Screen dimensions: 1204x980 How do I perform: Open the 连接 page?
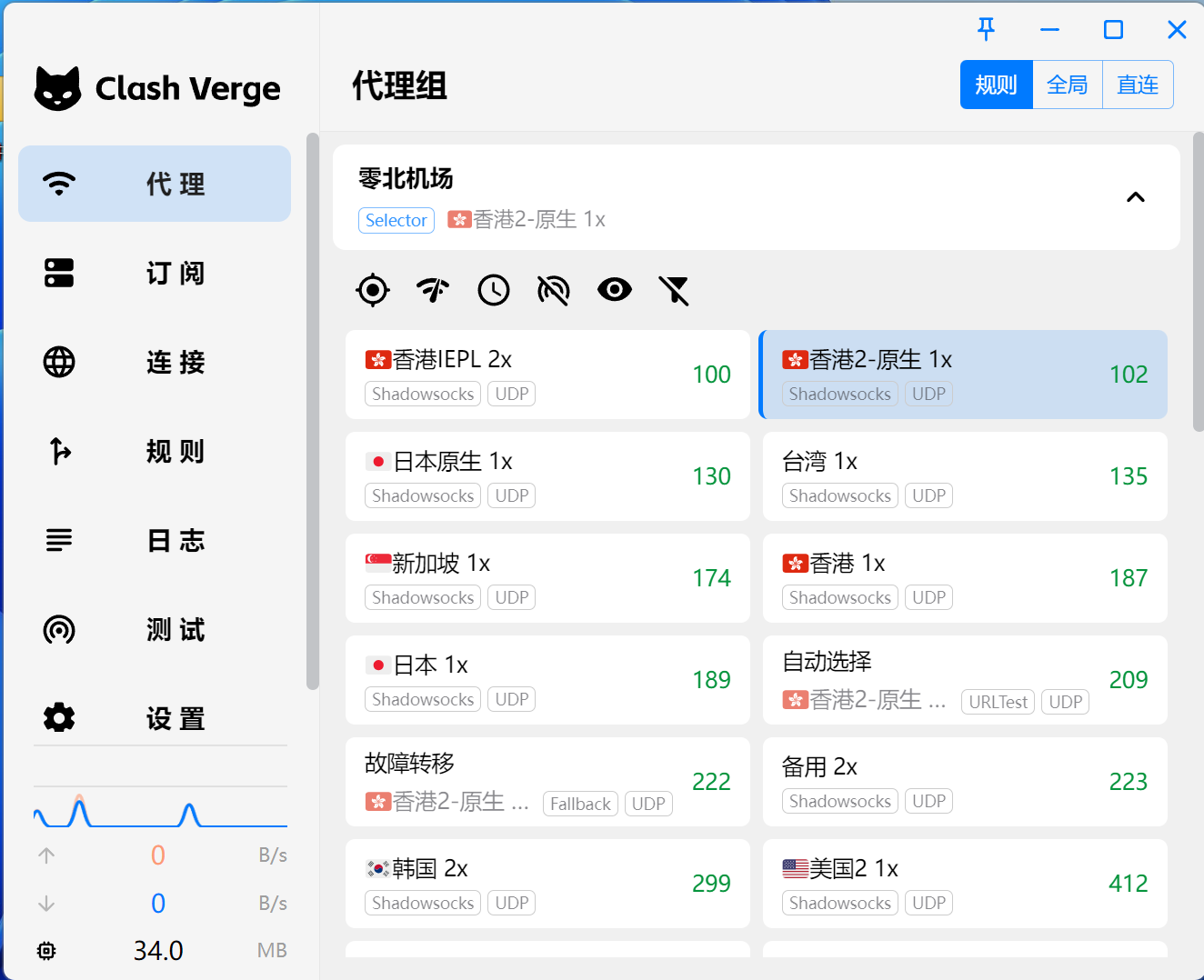155,362
